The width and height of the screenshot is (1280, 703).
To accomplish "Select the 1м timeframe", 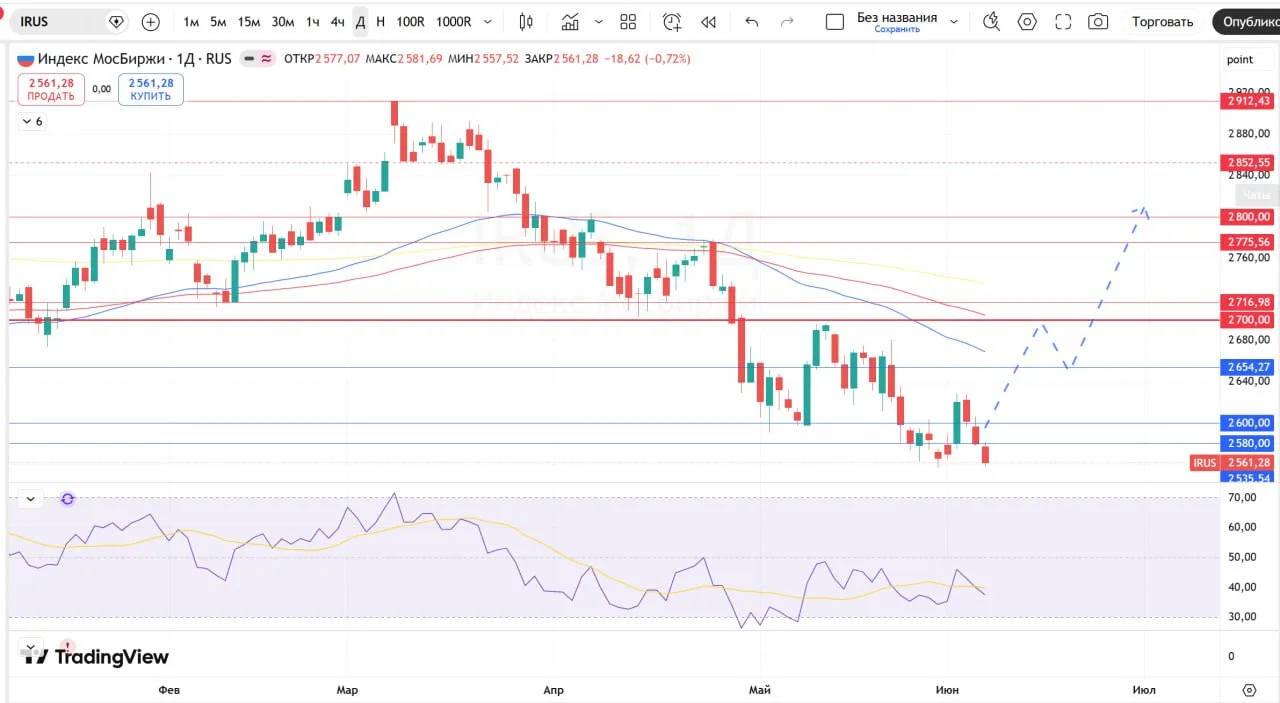I will [x=191, y=21].
